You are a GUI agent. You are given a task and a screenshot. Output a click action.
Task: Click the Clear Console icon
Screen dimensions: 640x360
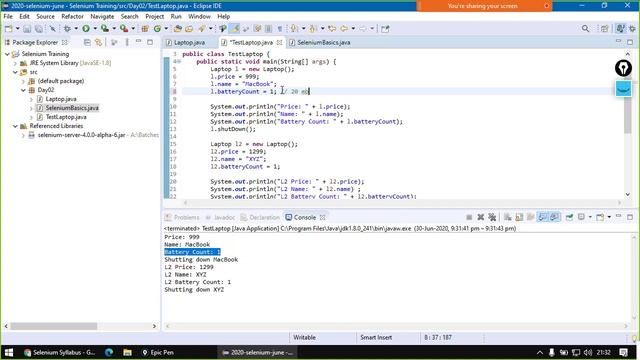click(507, 217)
